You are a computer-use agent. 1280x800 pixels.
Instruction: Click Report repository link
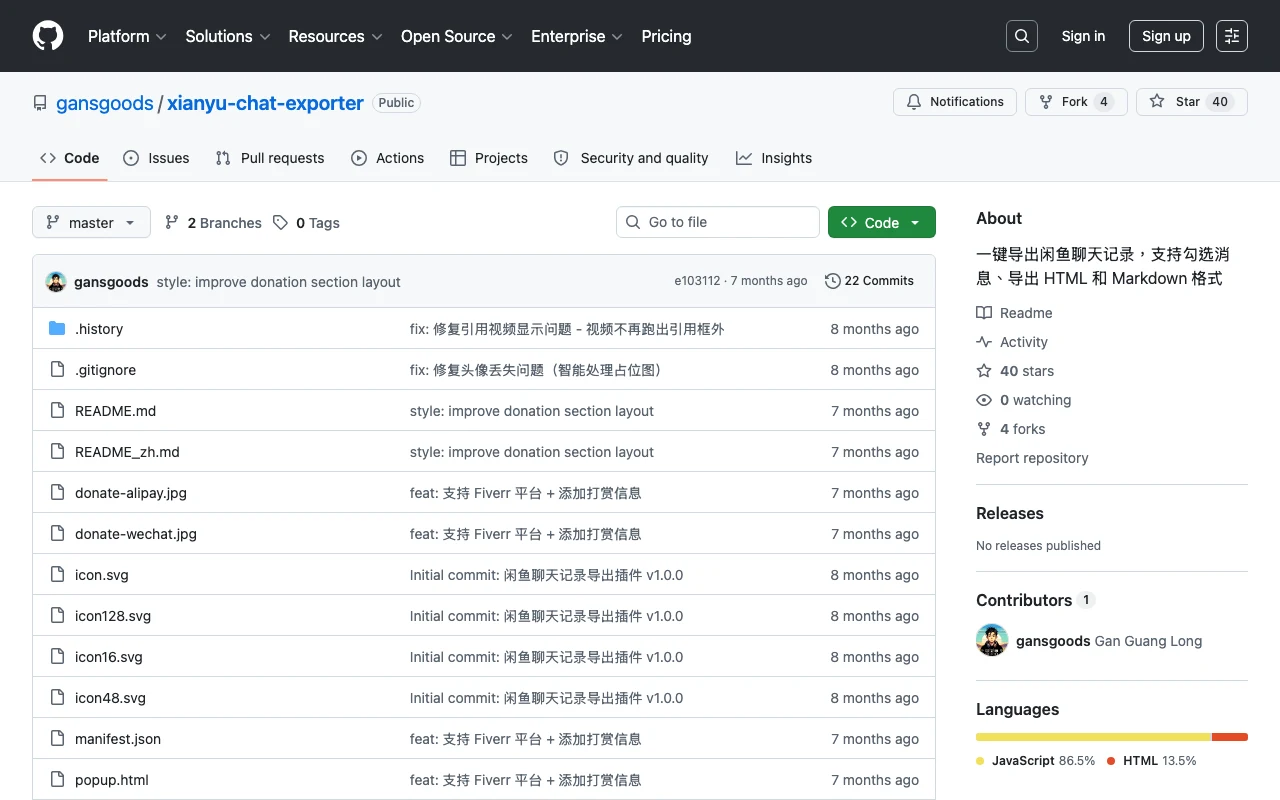(1032, 458)
